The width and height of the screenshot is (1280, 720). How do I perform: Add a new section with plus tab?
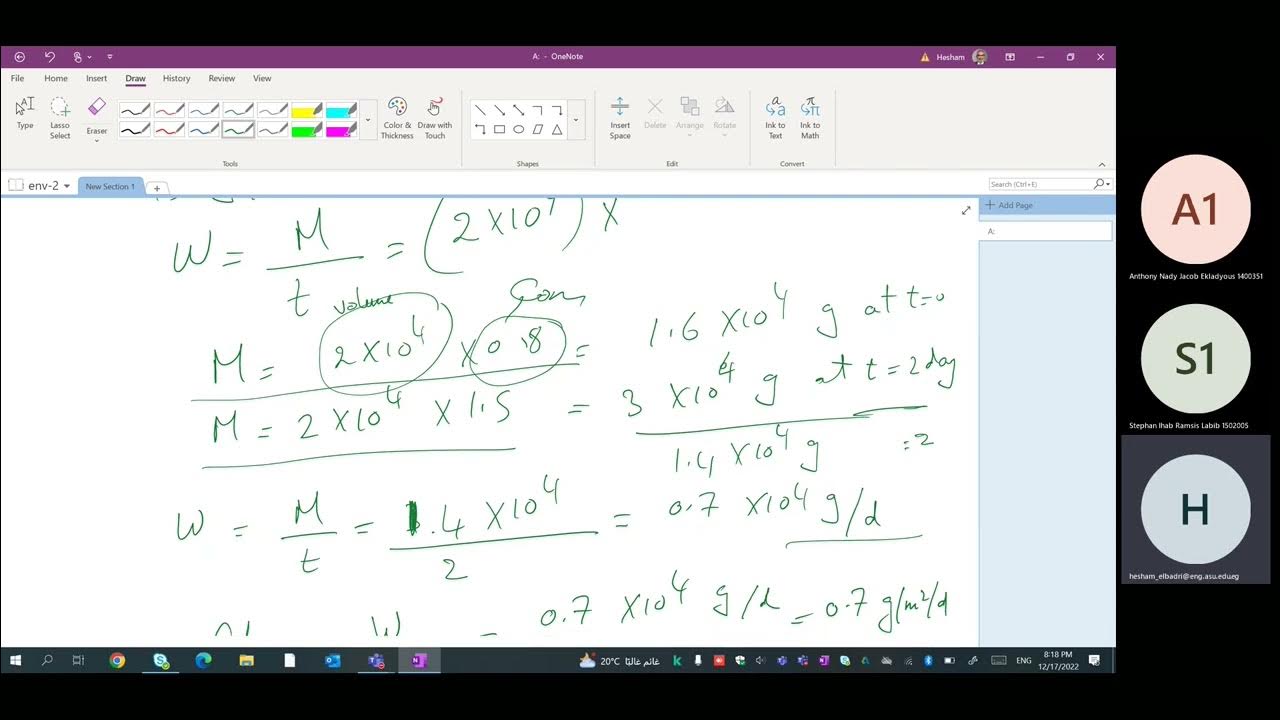click(157, 188)
